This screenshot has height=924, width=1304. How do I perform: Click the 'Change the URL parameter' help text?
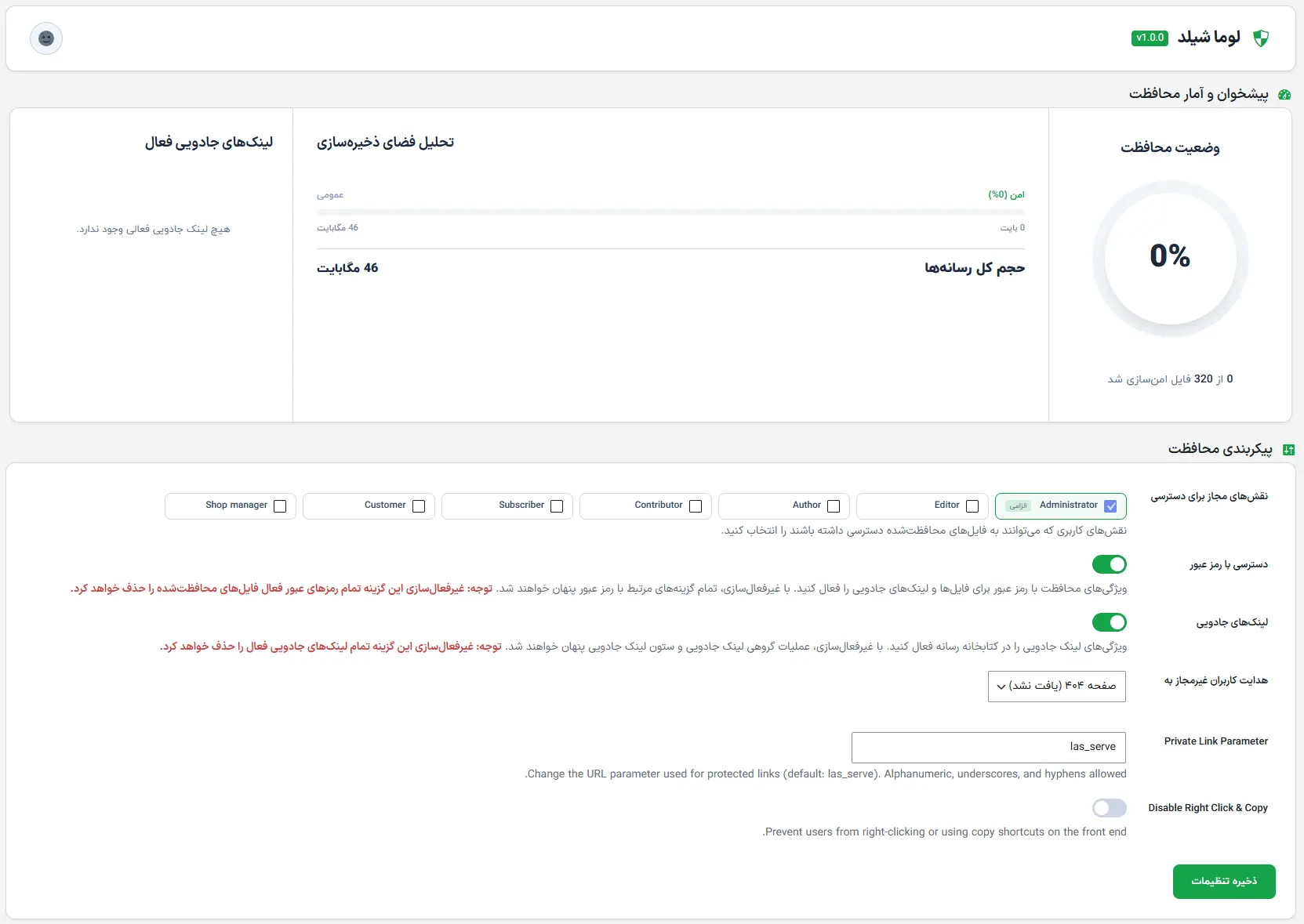(x=826, y=774)
